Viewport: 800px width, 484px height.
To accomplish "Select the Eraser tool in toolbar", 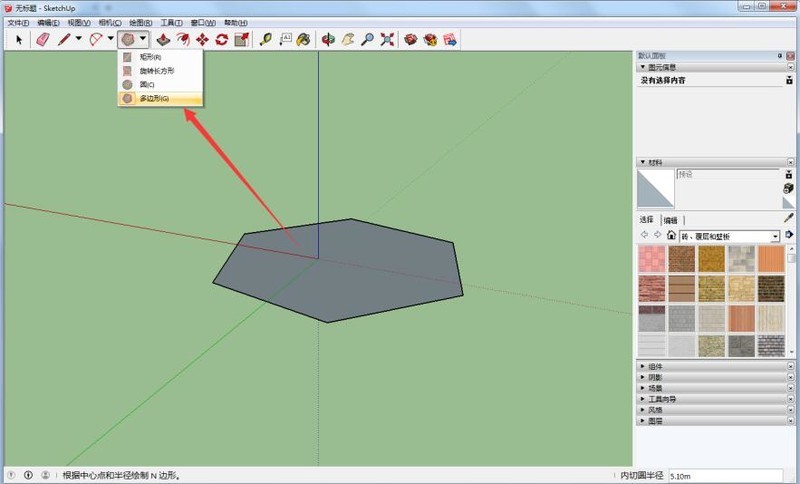I will pos(42,40).
